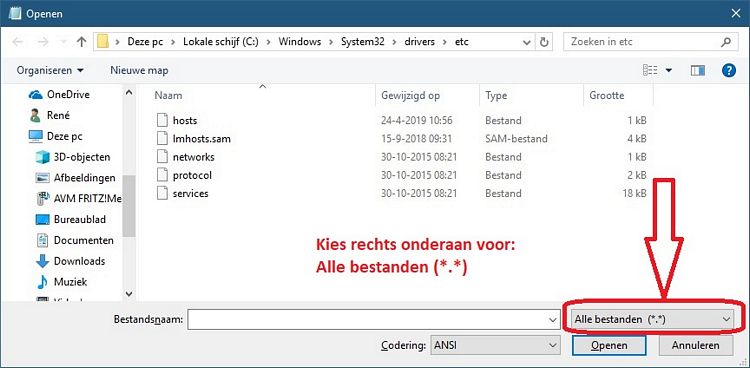Image resolution: width=750 pixels, height=368 pixels.
Task: Open the Help question mark icon
Action: (x=728, y=70)
